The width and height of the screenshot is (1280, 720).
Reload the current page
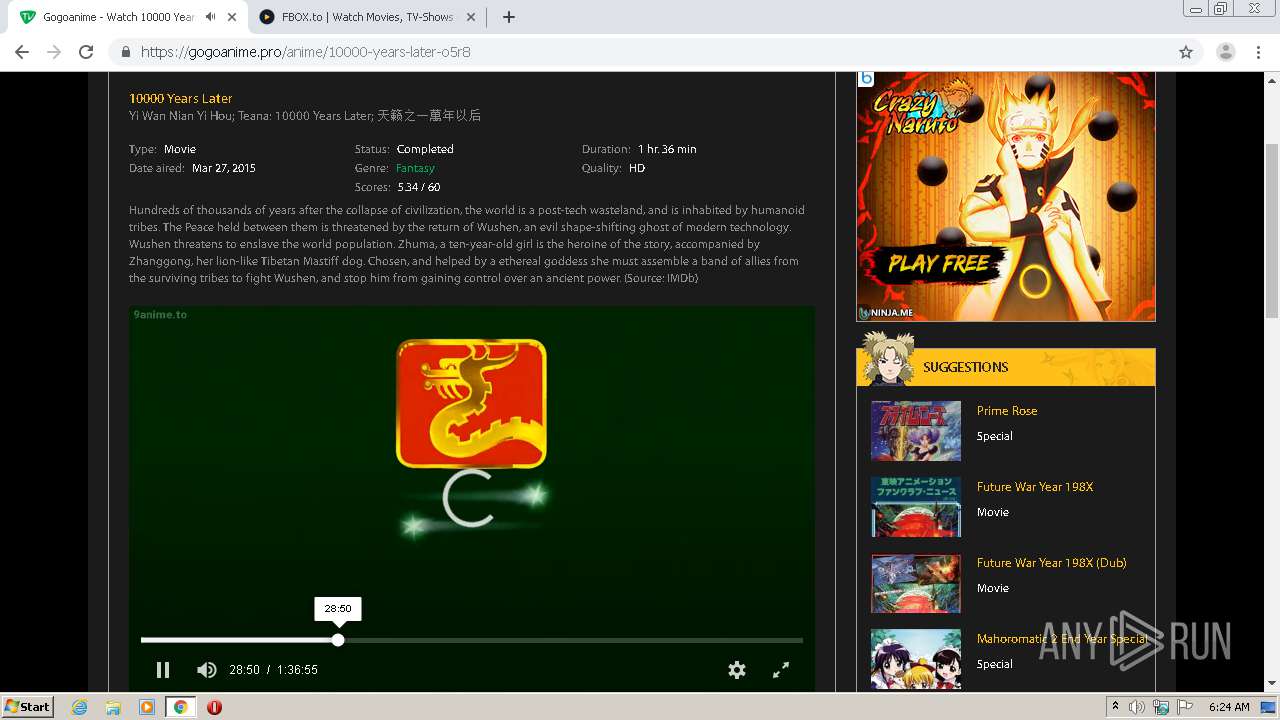pos(86,52)
